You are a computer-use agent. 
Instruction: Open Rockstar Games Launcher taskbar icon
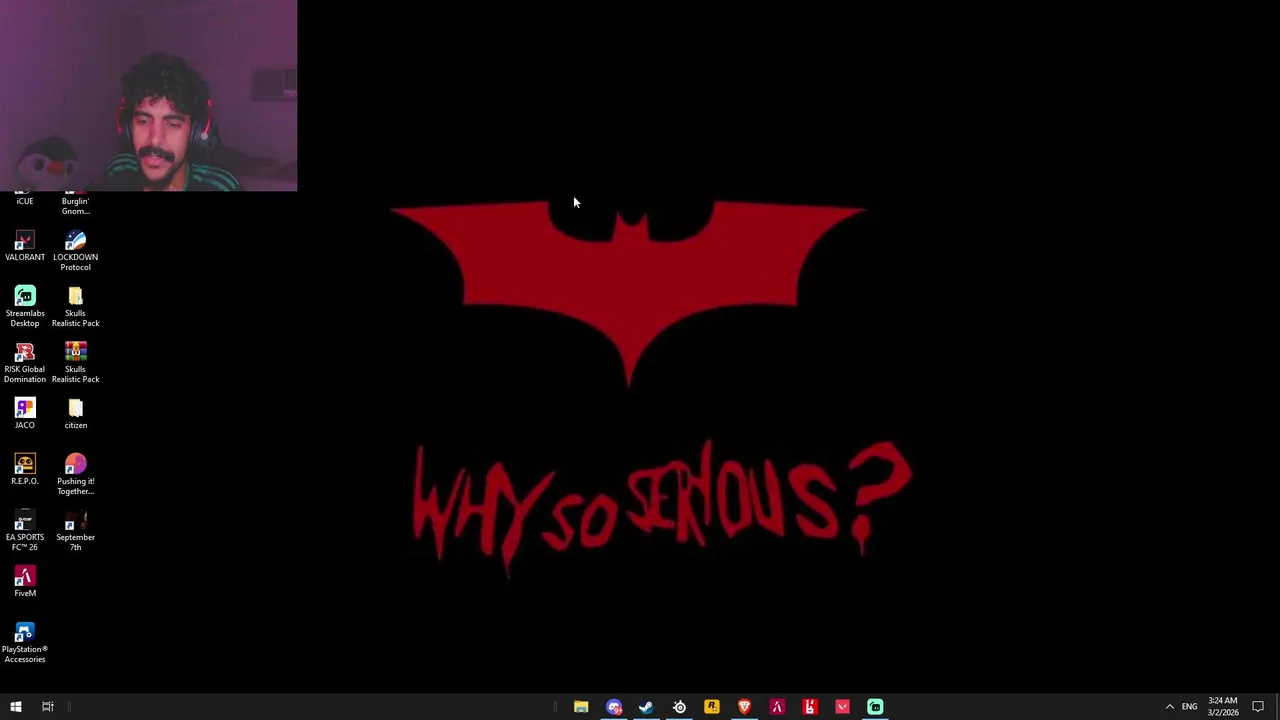pos(712,707)
